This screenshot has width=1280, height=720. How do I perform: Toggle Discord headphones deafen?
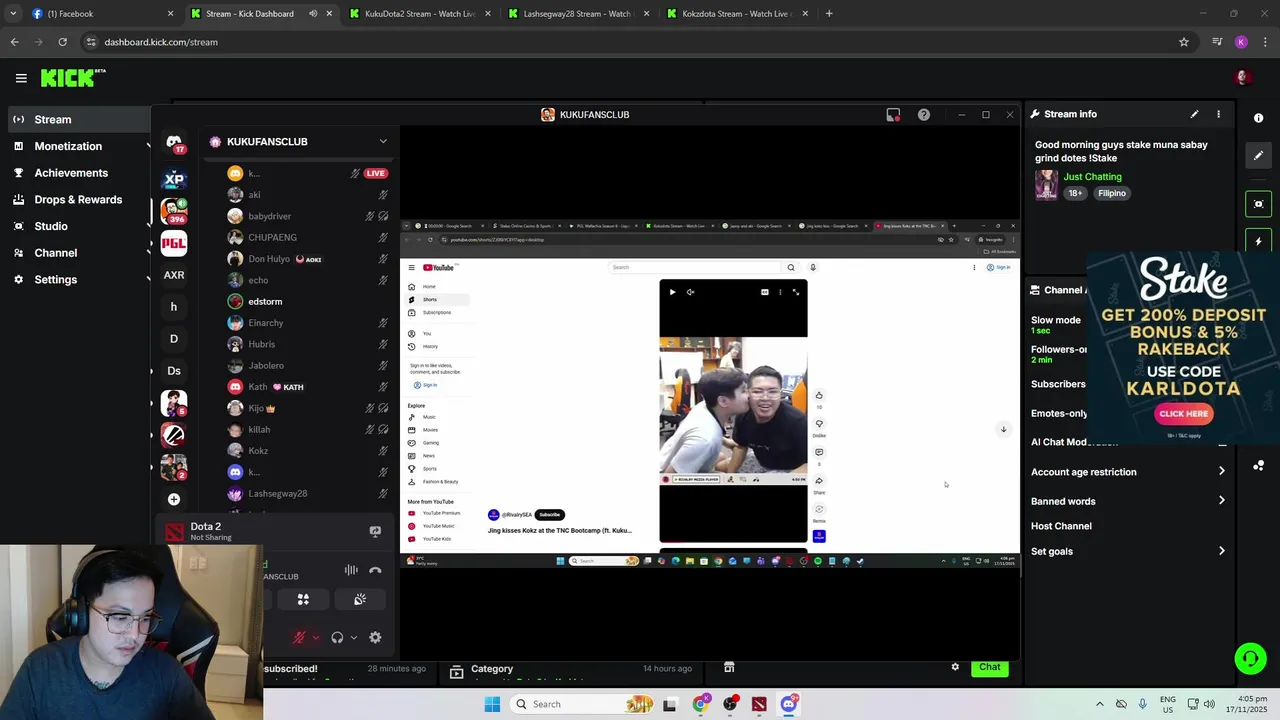337,638
